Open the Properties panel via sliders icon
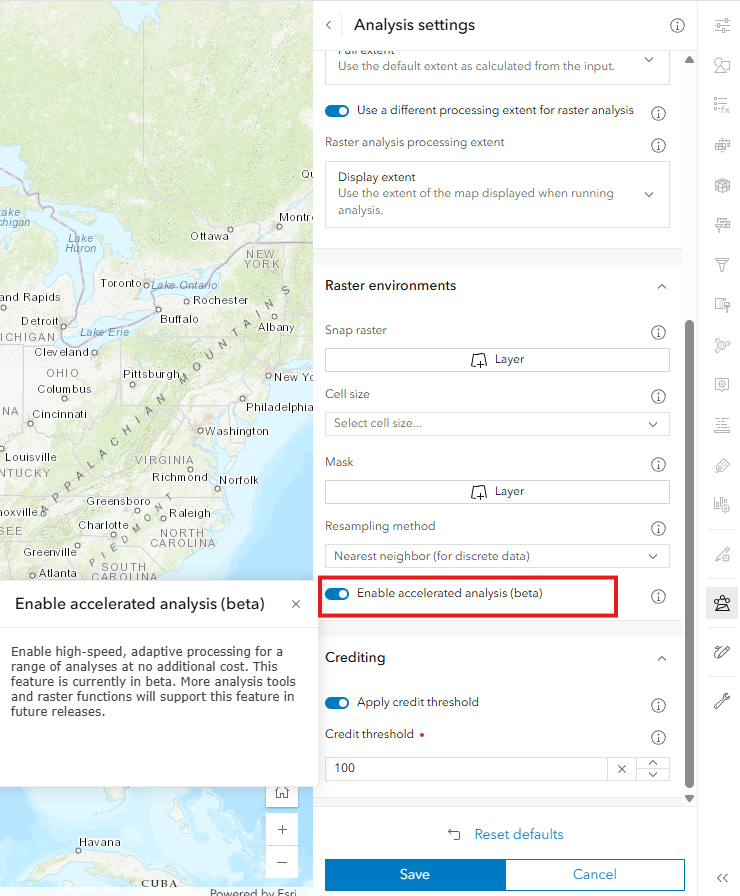Viewport: 740px width, 896px height. (722, 25)
